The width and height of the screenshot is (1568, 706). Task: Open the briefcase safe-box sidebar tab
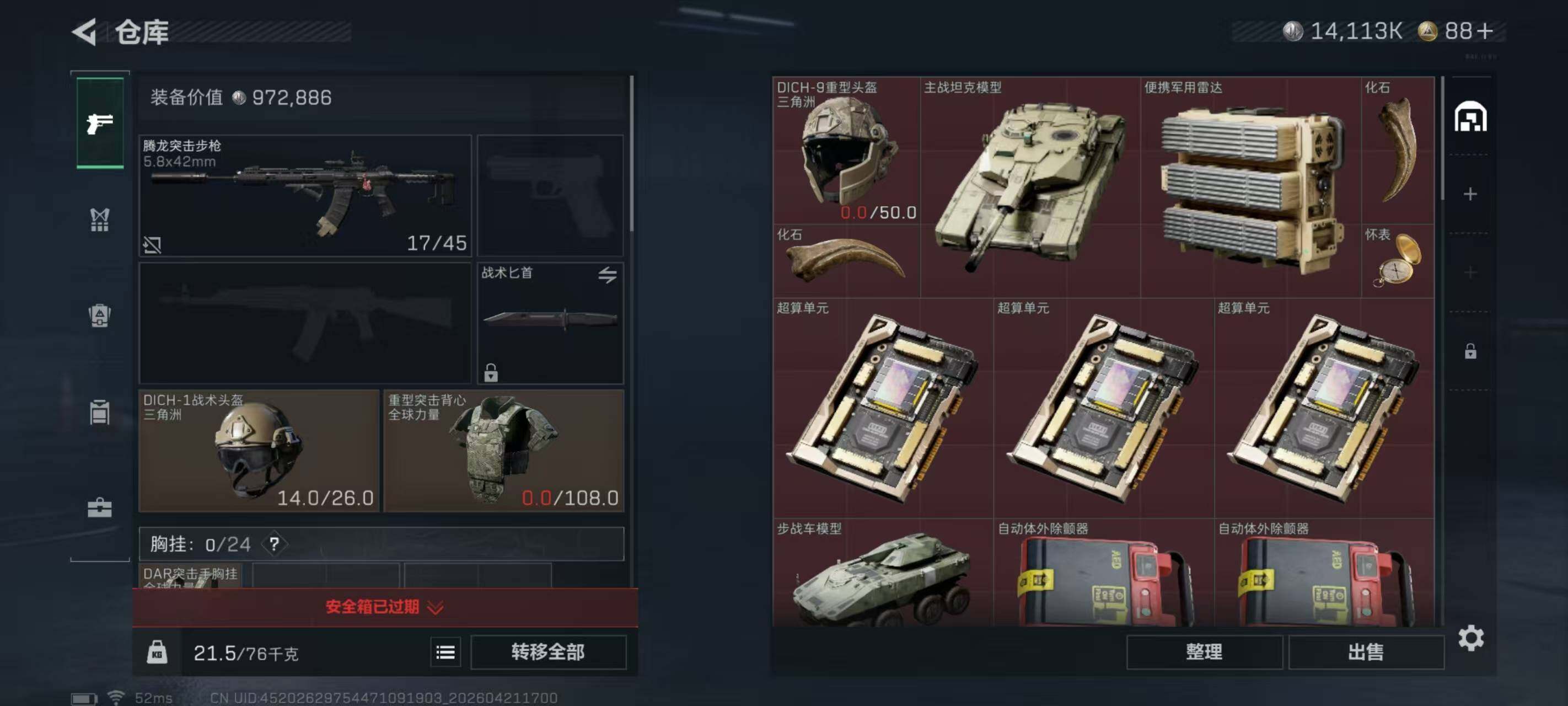pos(100,507)
